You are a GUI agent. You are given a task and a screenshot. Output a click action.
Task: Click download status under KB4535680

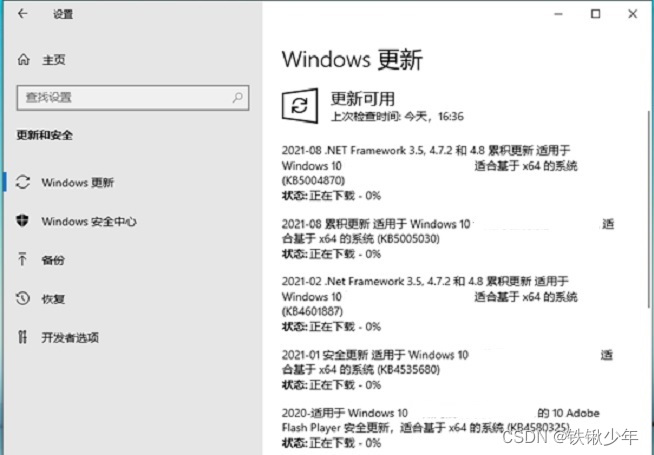click(x=331, y=385)
